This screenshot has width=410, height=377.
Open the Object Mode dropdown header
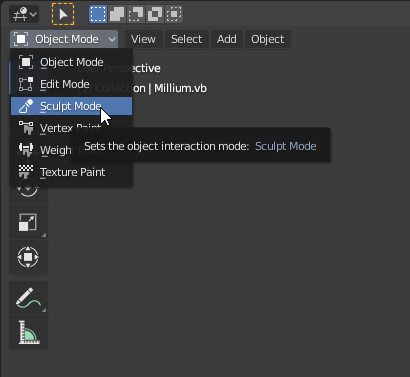point(64,39)
